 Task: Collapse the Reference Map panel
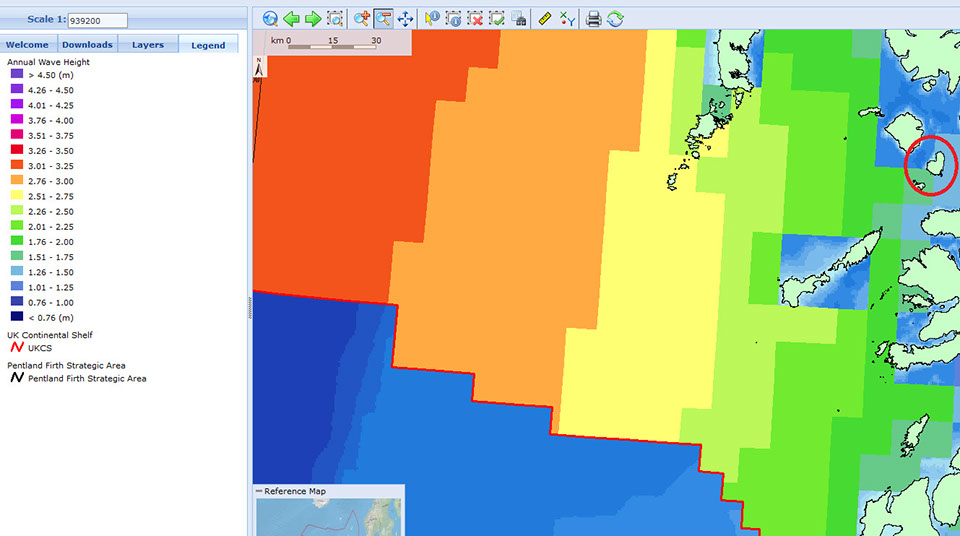(x=259, y=492)
